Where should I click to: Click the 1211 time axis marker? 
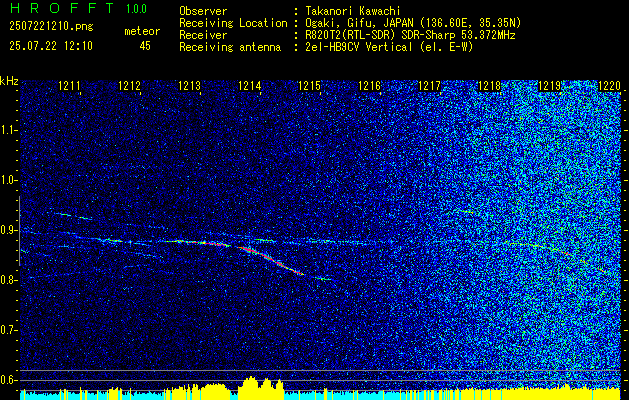click(x=69, y=85)
